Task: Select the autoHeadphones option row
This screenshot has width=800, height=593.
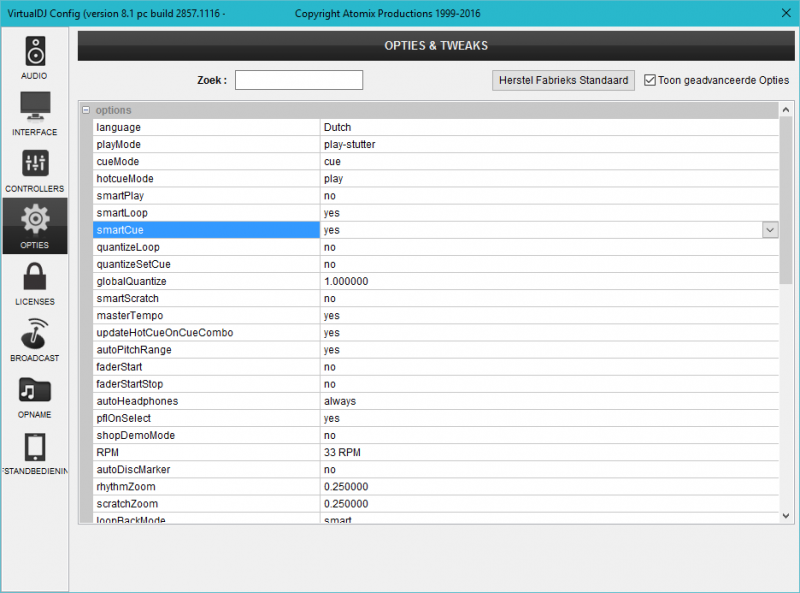Action: 435,401
